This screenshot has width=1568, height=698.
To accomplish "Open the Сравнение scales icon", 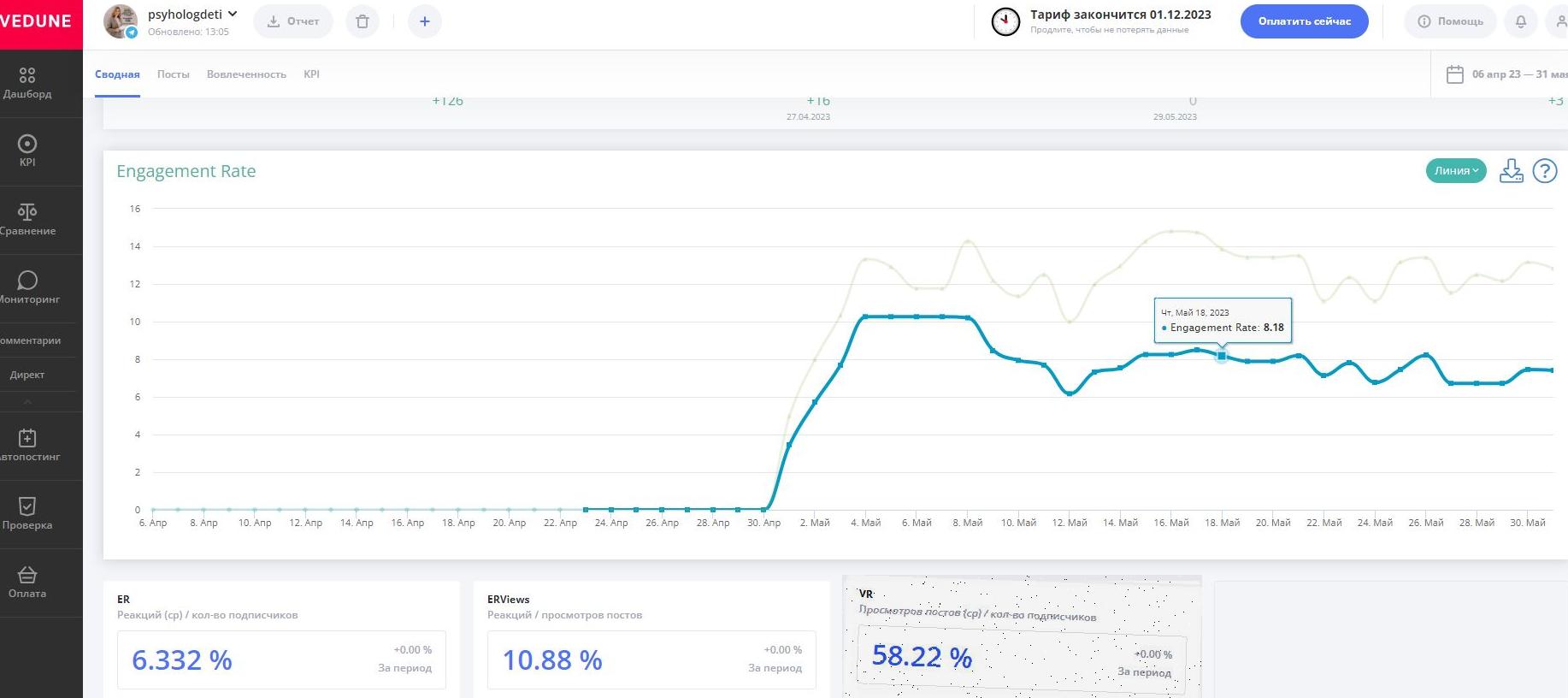I will pos(27,211).
